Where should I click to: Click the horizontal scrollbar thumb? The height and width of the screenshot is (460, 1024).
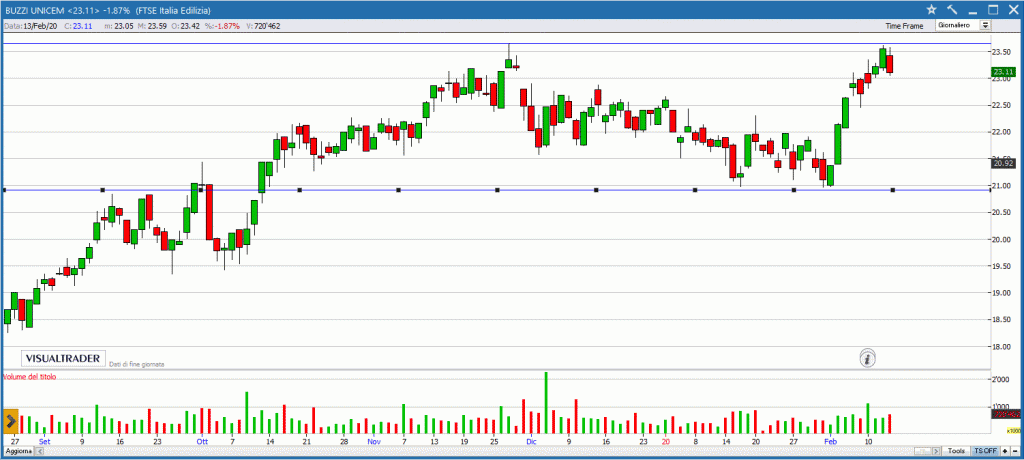(x=922, y=451)
